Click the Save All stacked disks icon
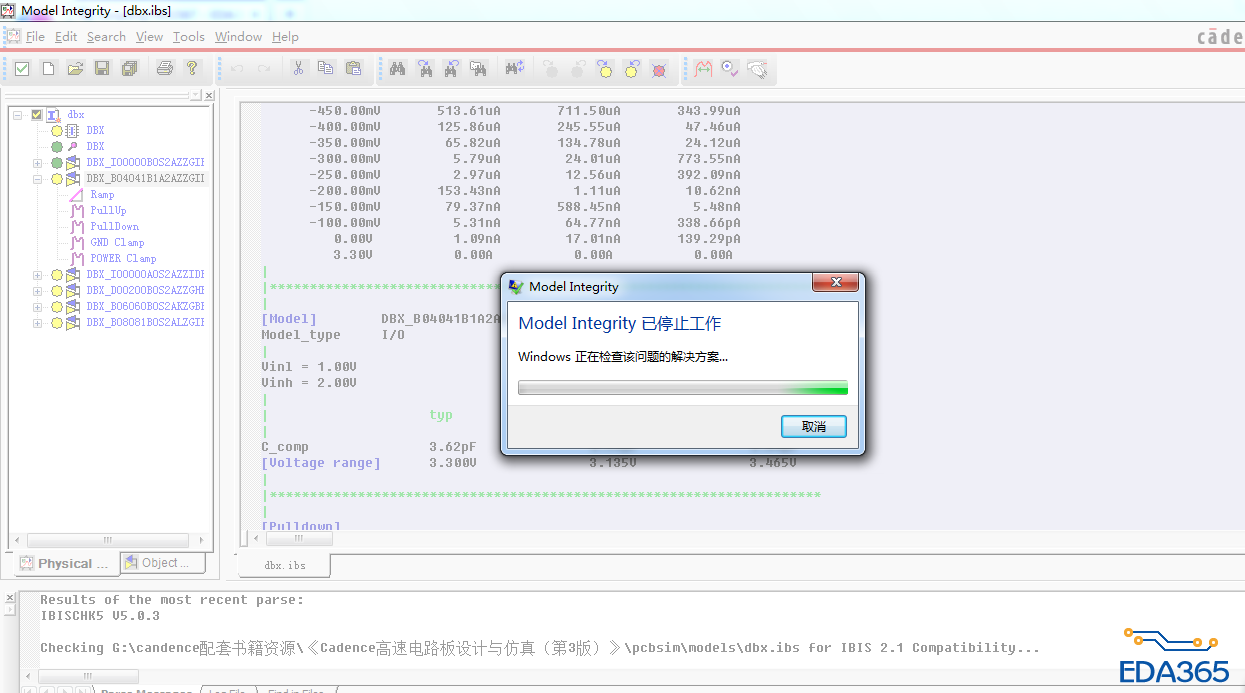1245x693 pixels. 129,69
